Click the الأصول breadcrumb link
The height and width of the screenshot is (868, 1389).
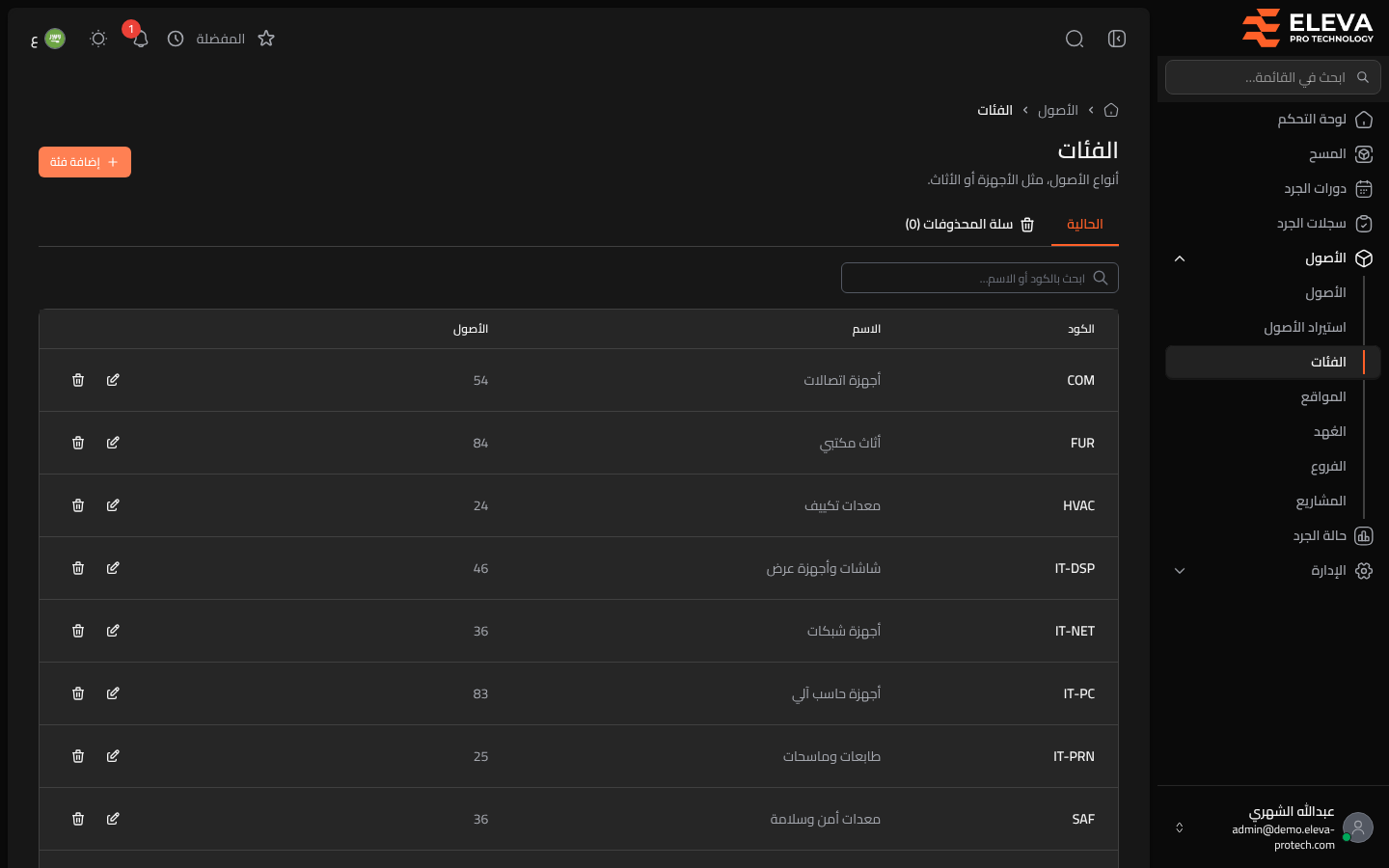tap(1058, 110)
